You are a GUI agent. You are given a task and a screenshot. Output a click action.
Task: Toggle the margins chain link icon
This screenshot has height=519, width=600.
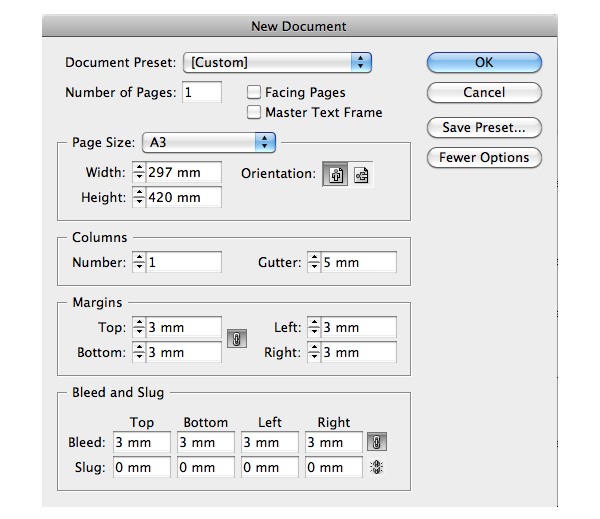coord(236,339)
